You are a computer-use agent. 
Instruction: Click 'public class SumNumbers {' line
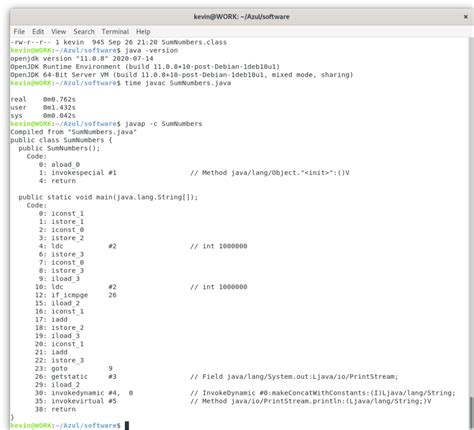(x=61, y=140)
